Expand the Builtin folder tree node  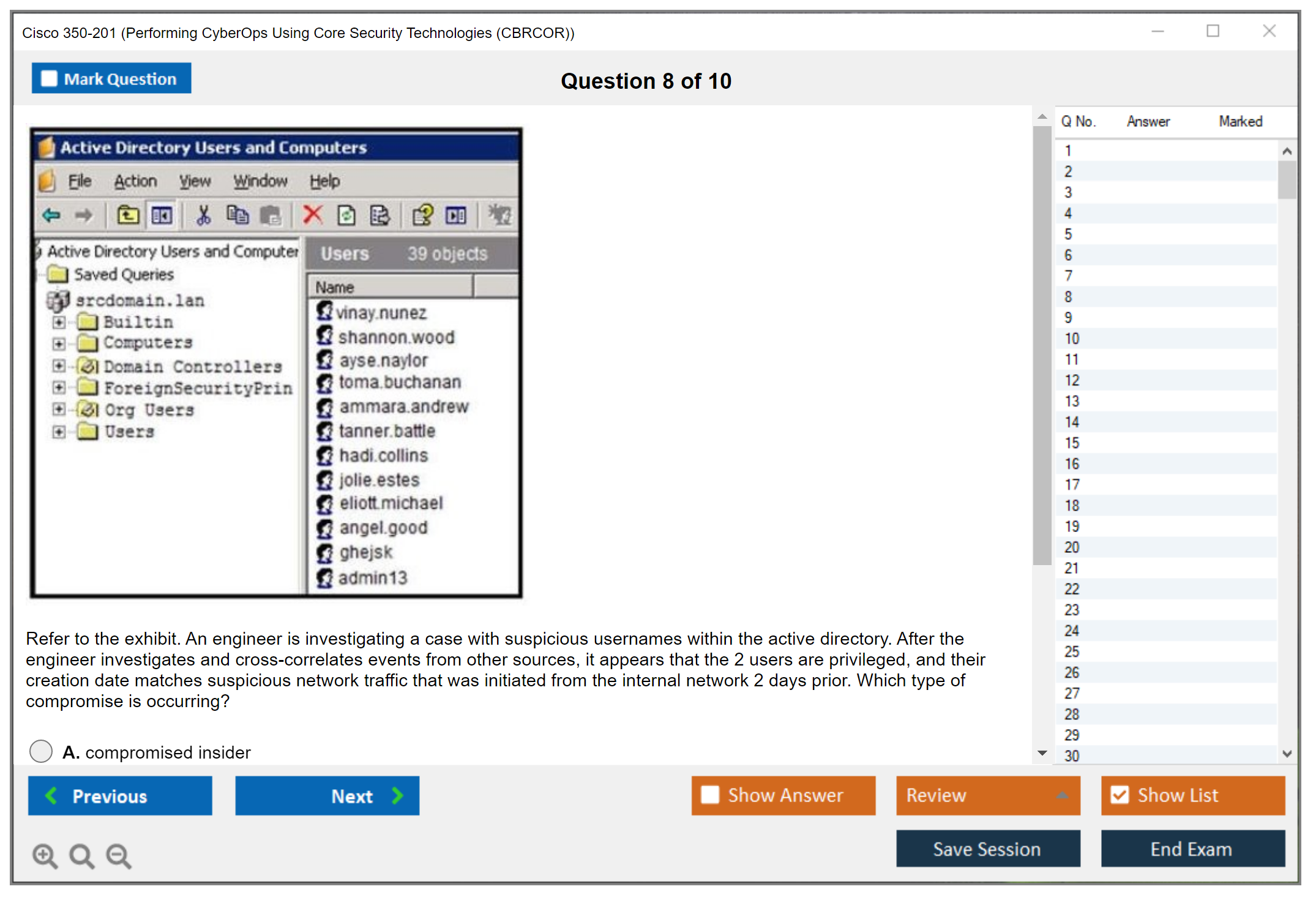[59, 322]
